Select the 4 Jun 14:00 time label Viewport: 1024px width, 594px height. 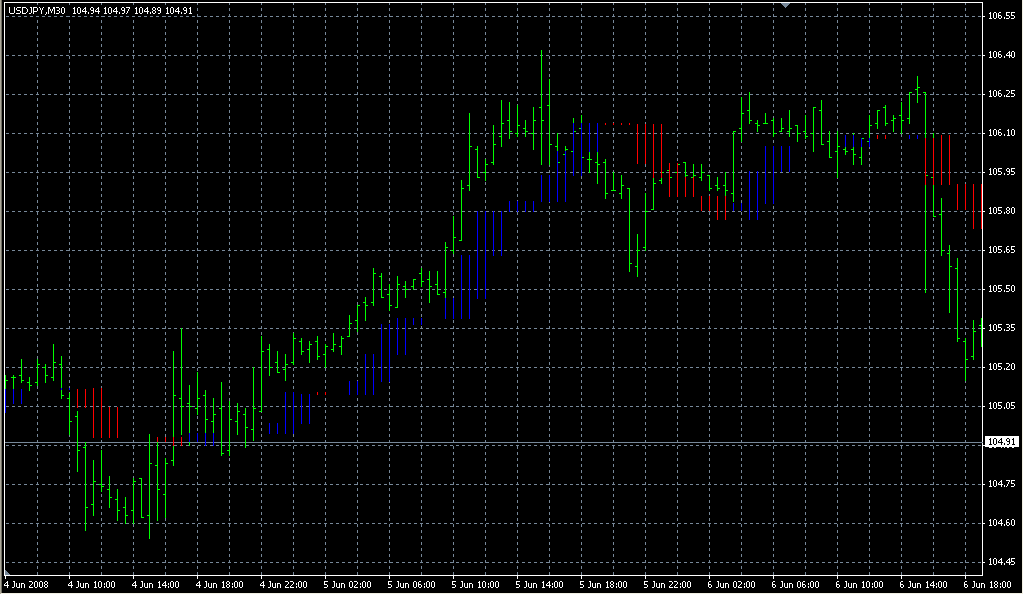point(153,584)
